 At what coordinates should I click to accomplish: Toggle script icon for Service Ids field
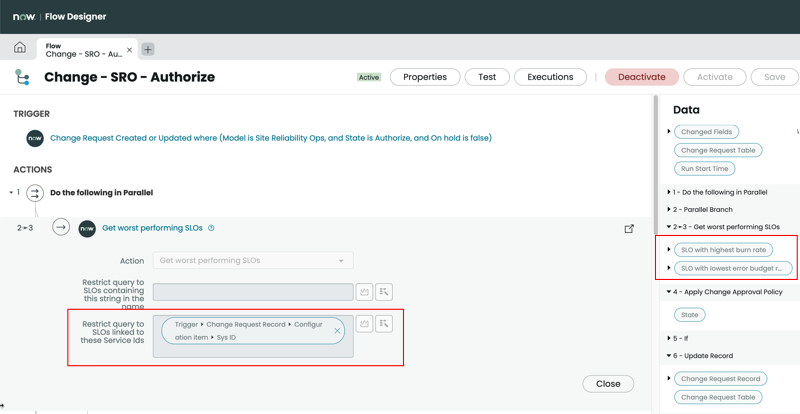364,324
